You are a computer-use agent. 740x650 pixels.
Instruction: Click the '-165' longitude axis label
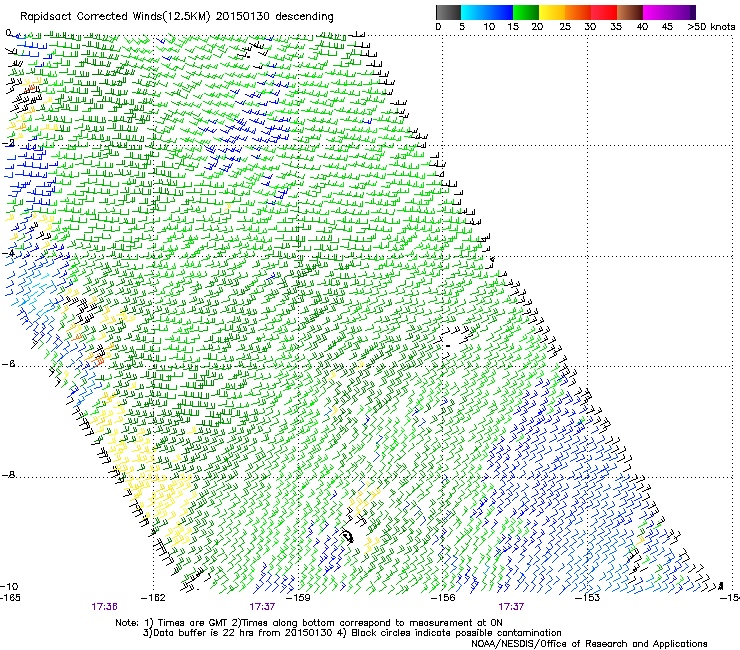click(11, 598)
